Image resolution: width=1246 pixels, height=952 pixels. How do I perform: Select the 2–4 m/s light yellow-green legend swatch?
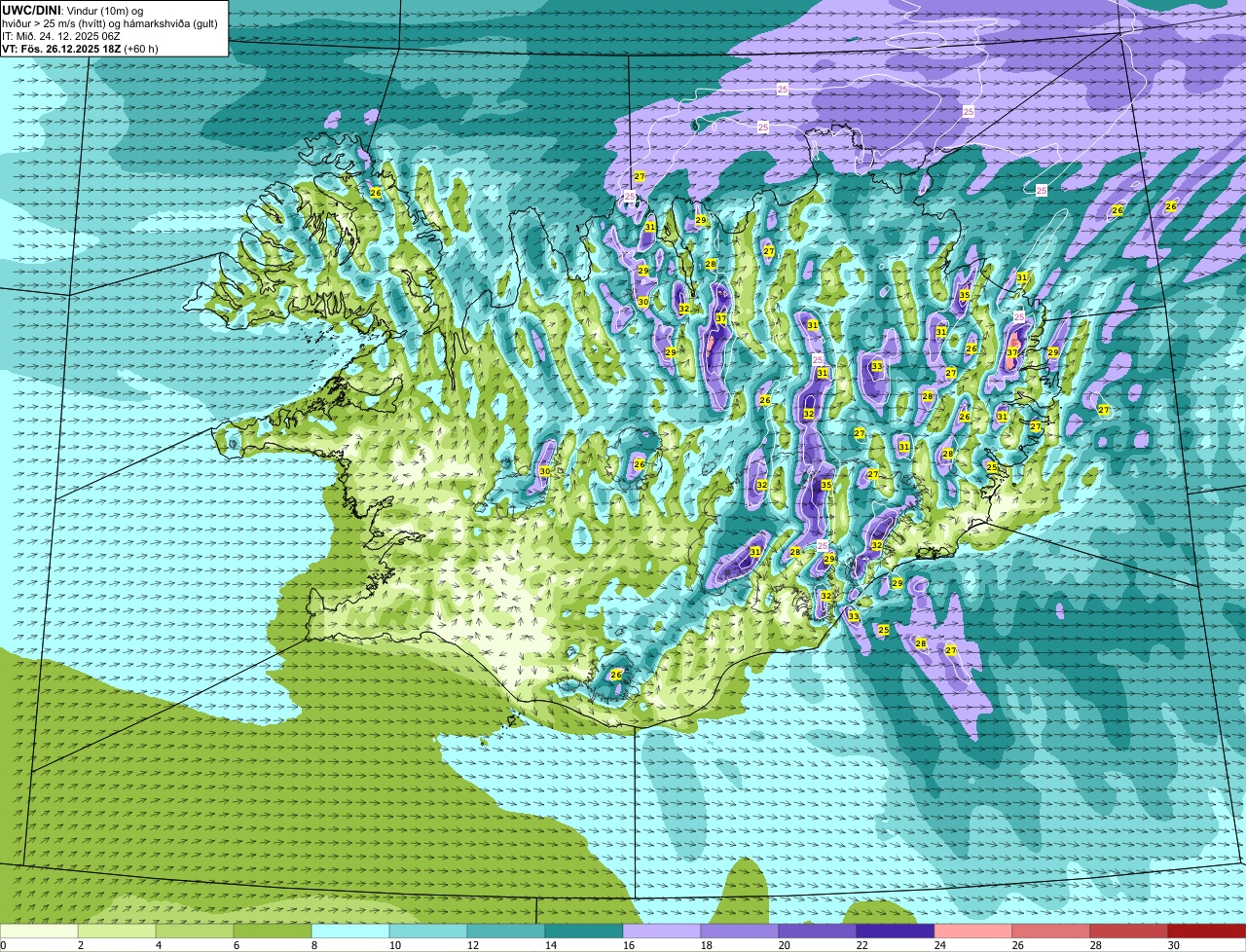click(117, 932)
